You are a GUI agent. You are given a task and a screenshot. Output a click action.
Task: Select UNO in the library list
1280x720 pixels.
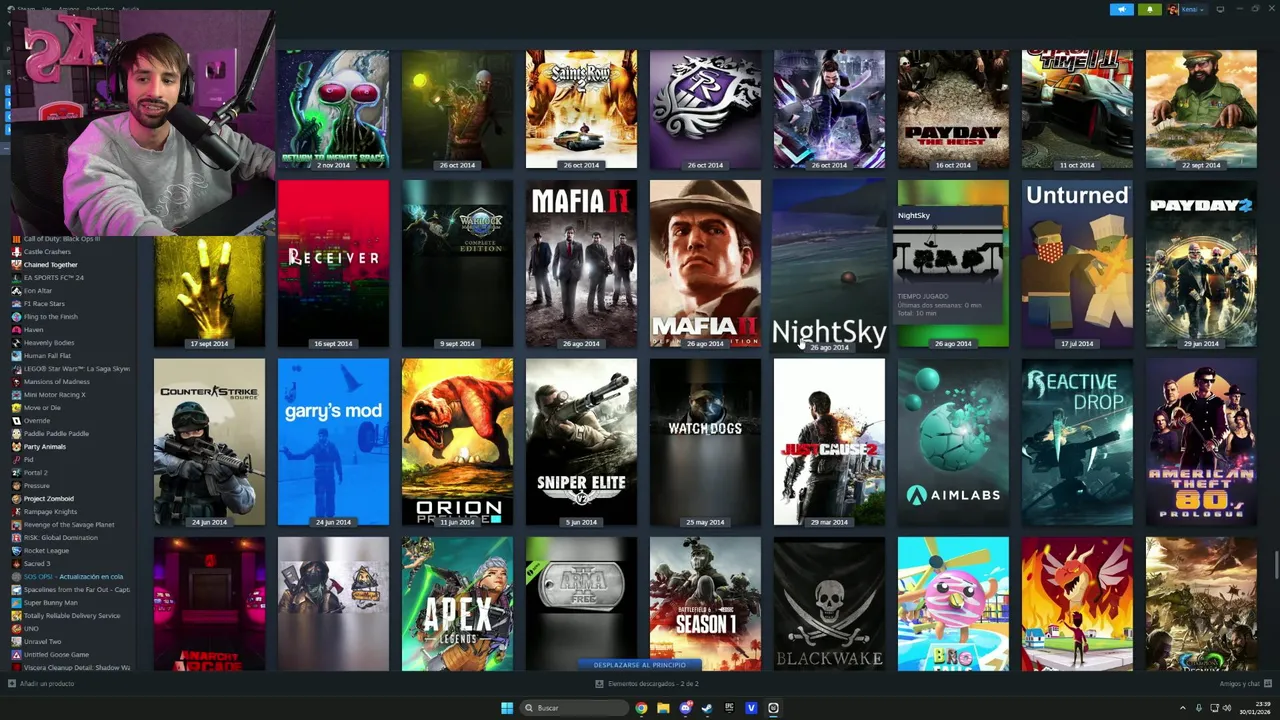pyautogui.click(x=30, y=628)
